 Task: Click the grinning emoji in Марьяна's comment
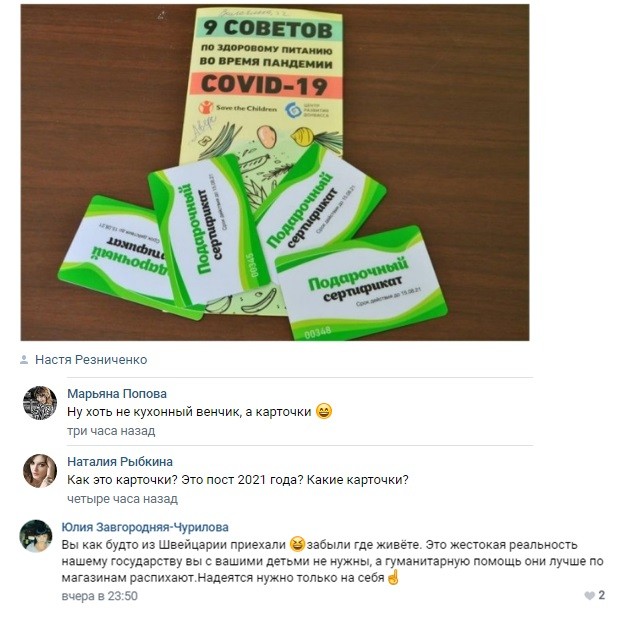pos(324,411)
